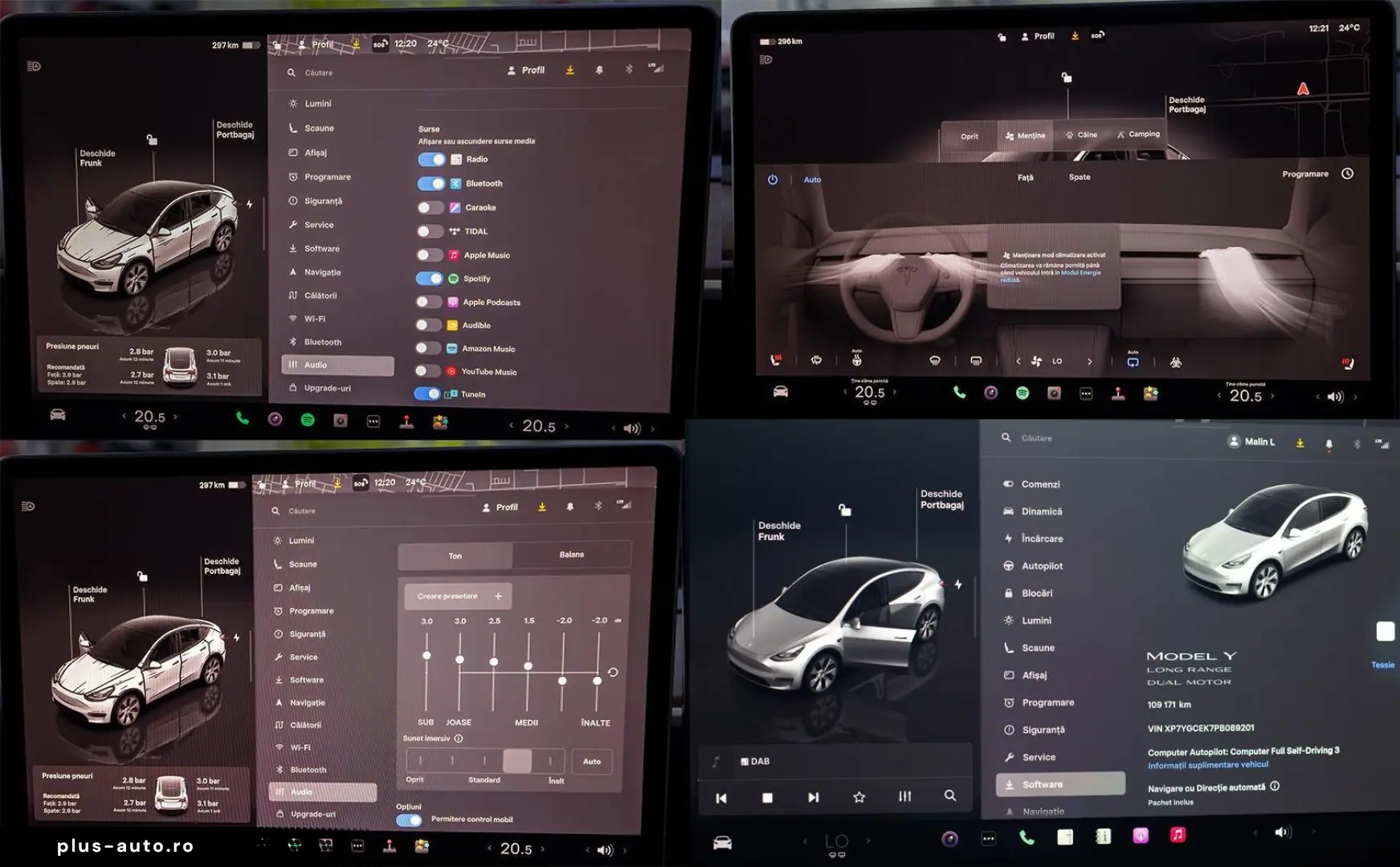Click the Sunet imersiv level slider
Viewport: 1400px width, 867px height.
tap(485, 761)
